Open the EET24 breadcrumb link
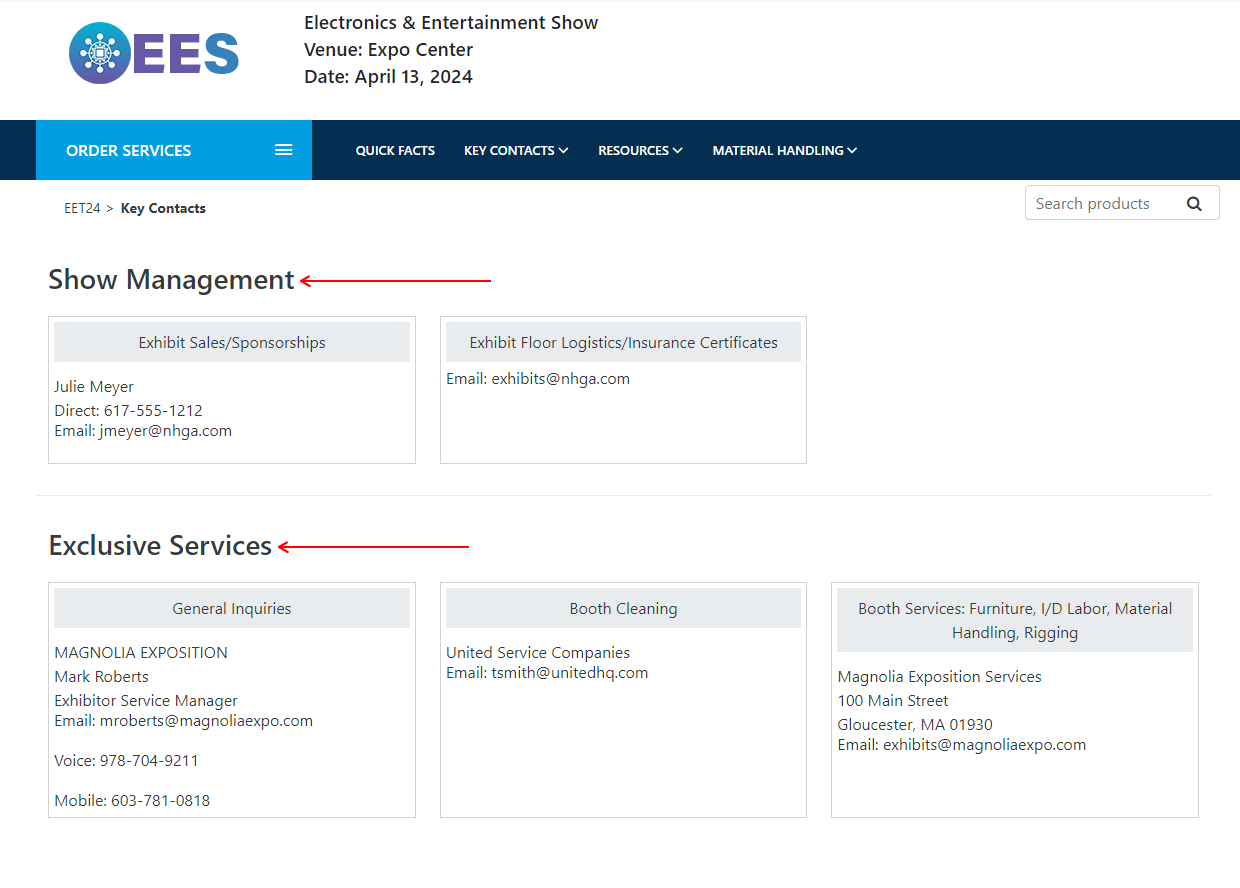This screenshot has height=888, width=1240. click(81, 208)
